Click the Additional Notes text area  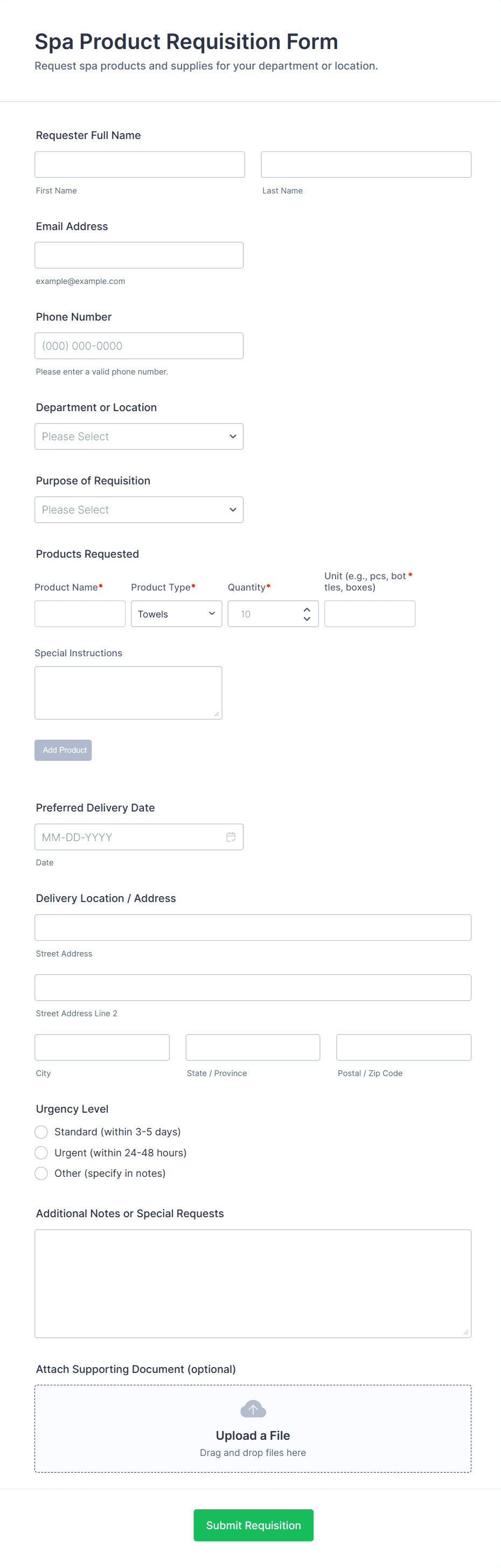click(253, 1283)
